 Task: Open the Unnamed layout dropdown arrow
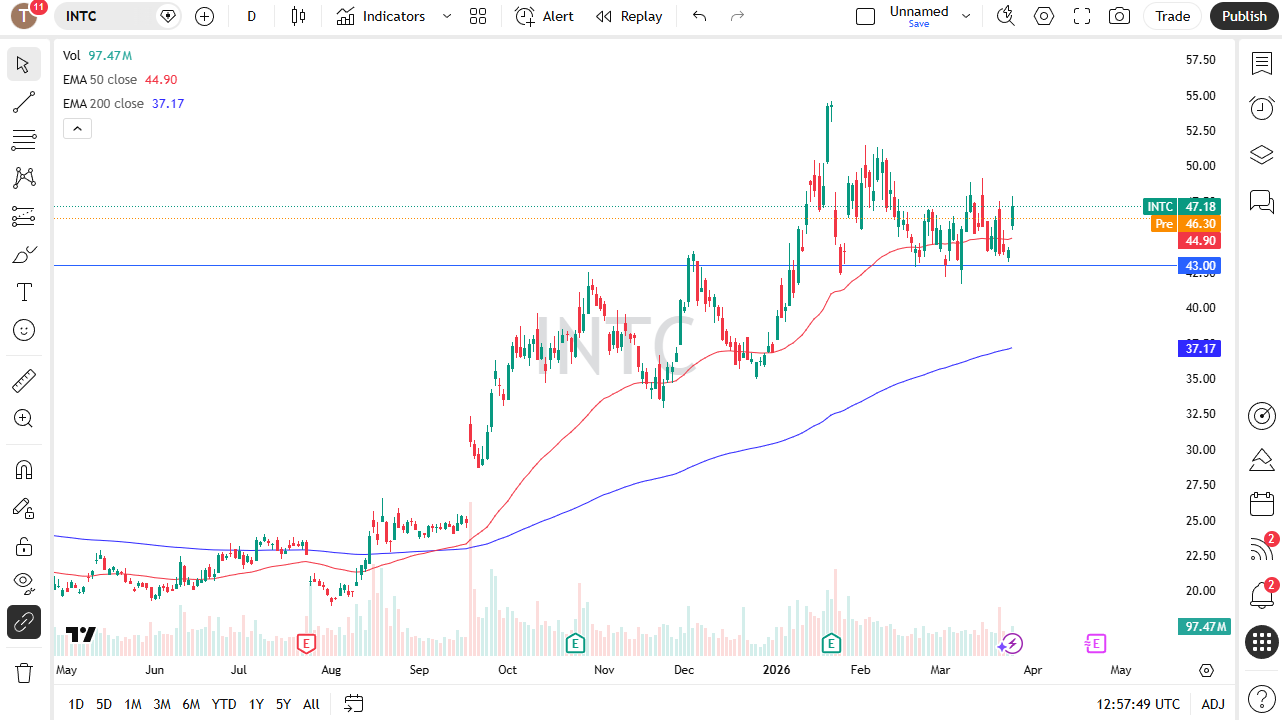(x=966, y=16)
